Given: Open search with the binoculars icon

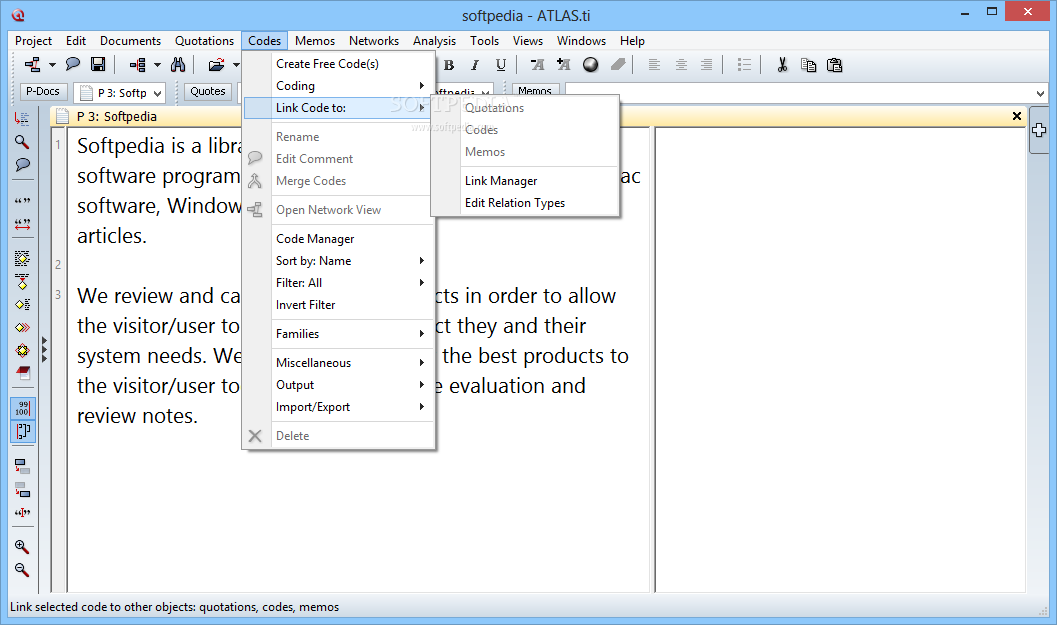Looking at the screenshot, I should click(x=178, y=65).
